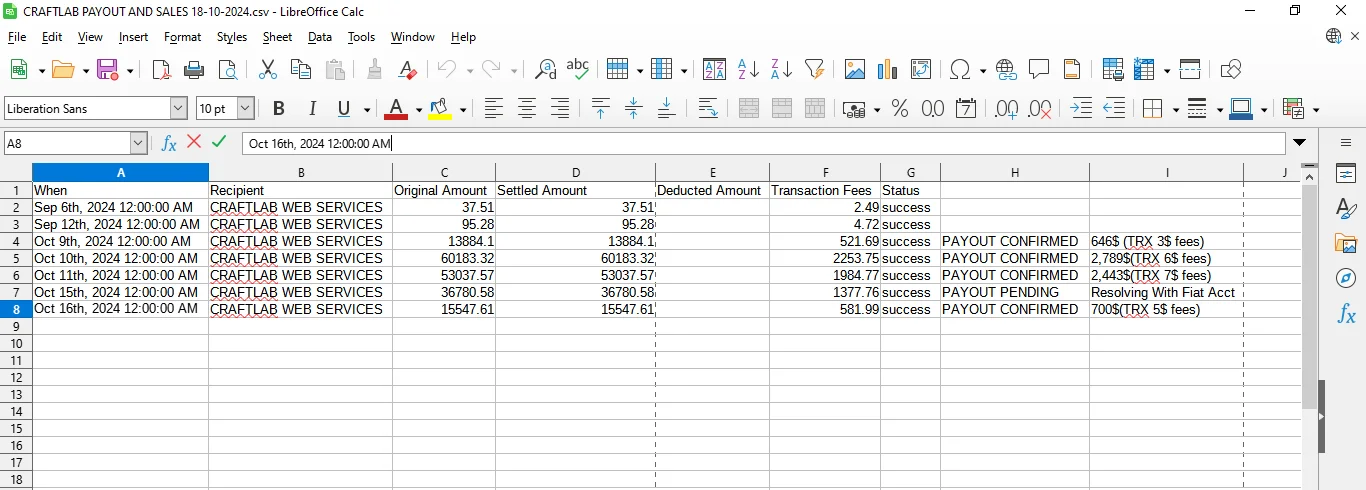
Task: Insert a hyperlink
Action: (1006, 69)
